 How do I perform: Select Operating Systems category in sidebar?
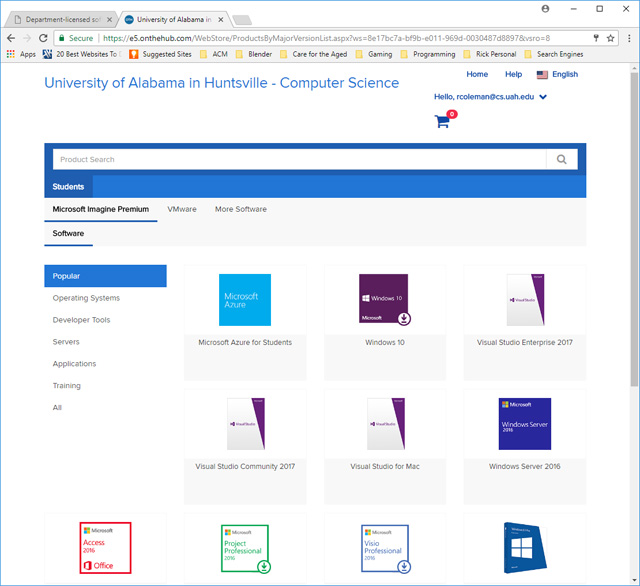point(86,298)
